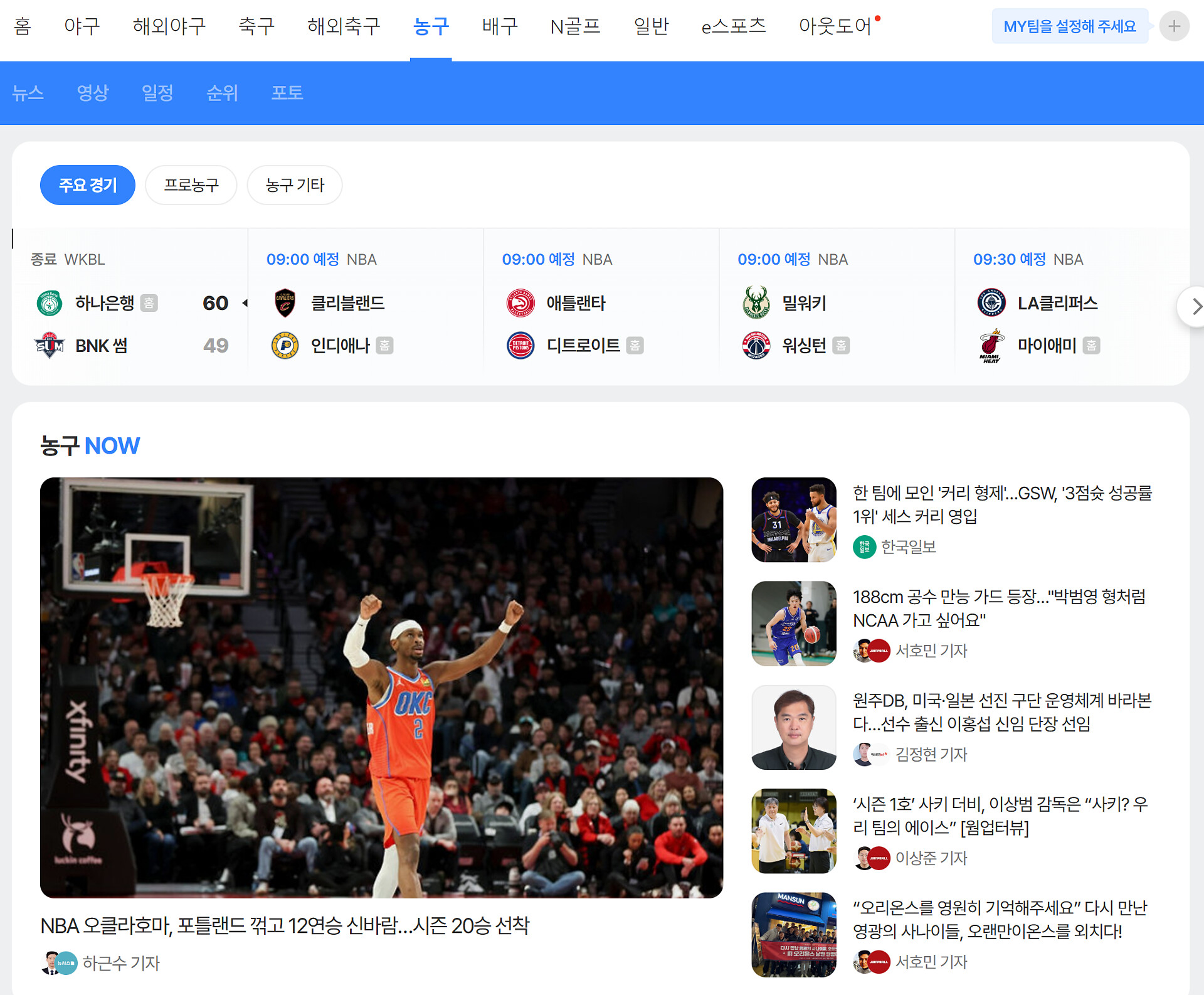Image resolution: width=1204 pixels, height=995 pixels.
Task: Select the 농구 기타 filter pill
Action: 295,185
